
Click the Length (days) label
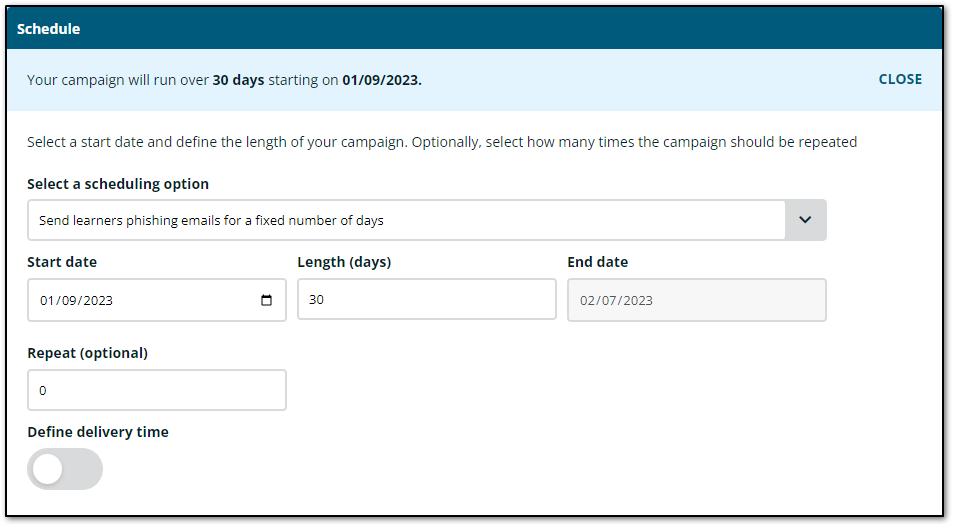pos(344,262)
